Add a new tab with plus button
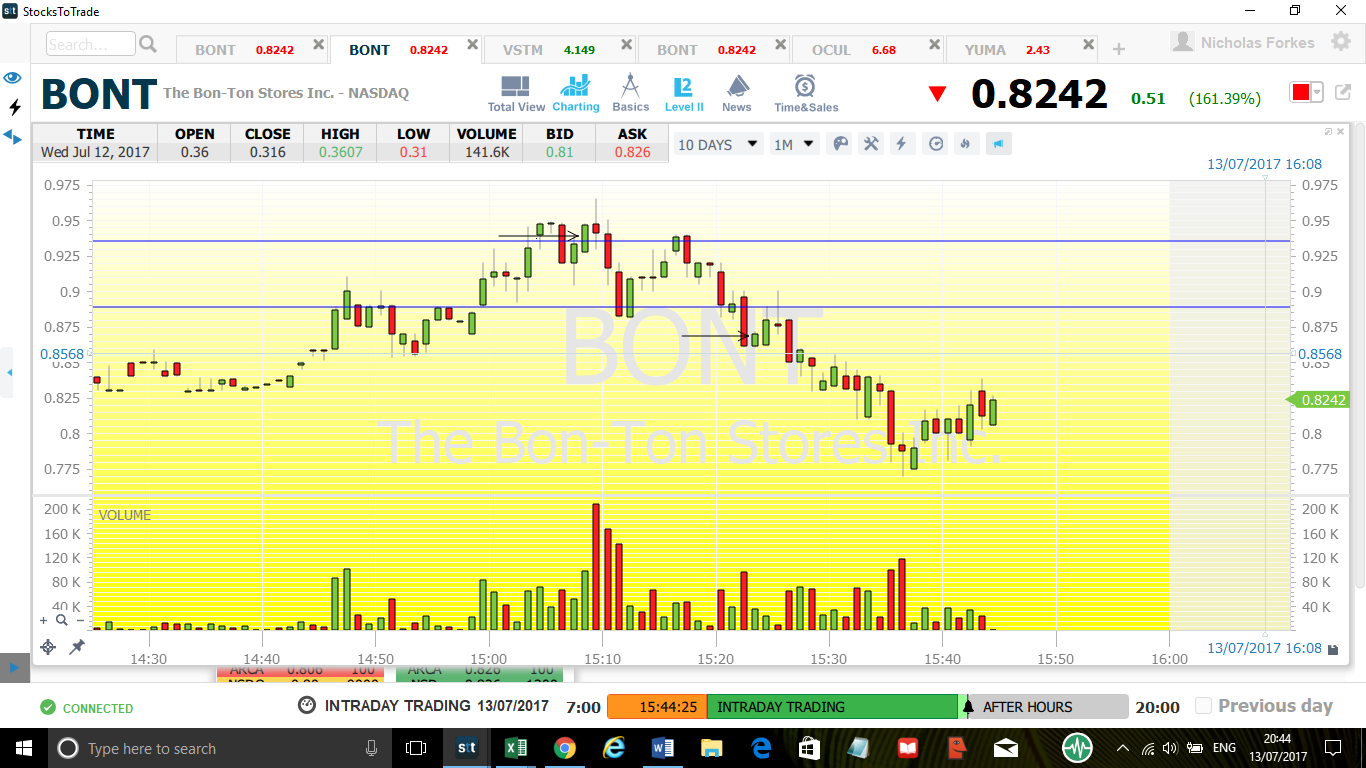The width and height of the screenshot is (1366, 768). 1119,49
